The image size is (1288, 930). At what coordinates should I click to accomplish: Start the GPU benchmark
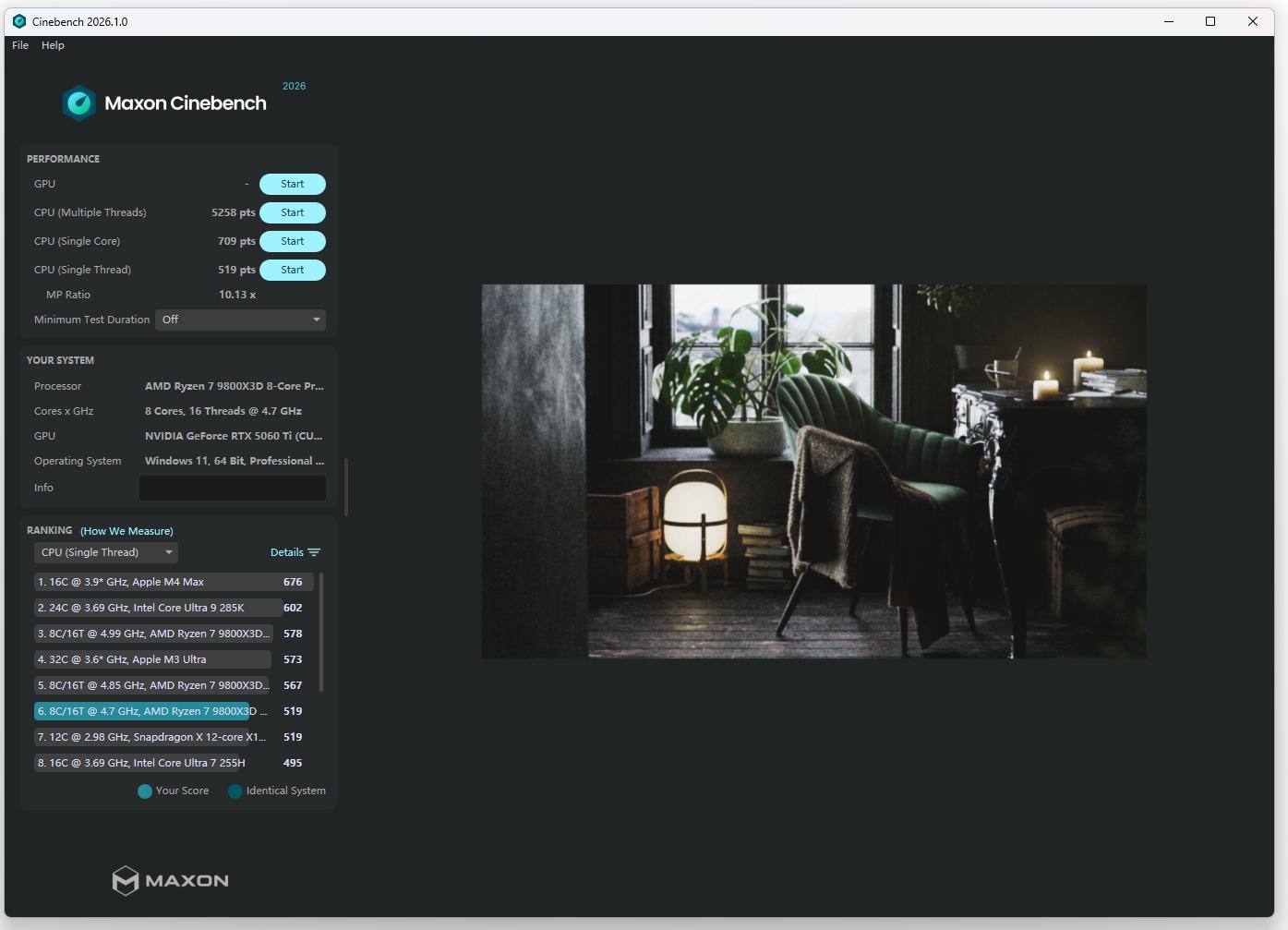point(293,184)
